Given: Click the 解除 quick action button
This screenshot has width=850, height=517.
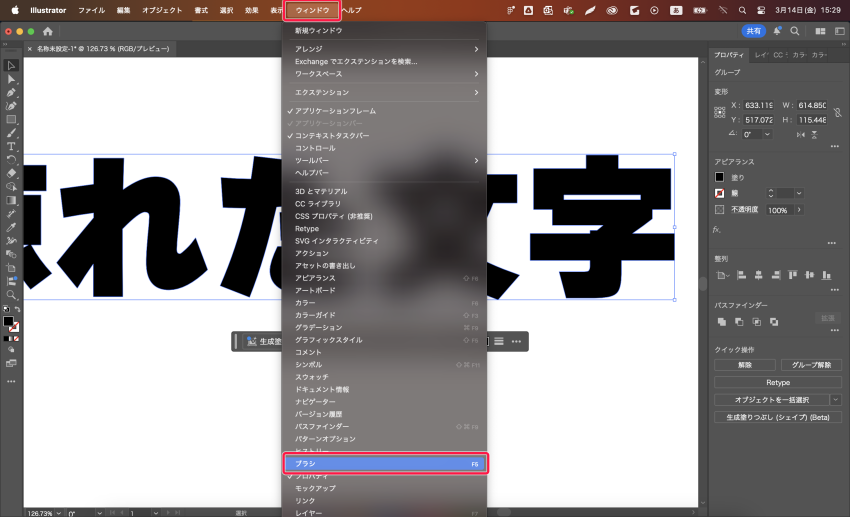Looking at the screenshot, I should pyautogui.click(x=745, y=365).
